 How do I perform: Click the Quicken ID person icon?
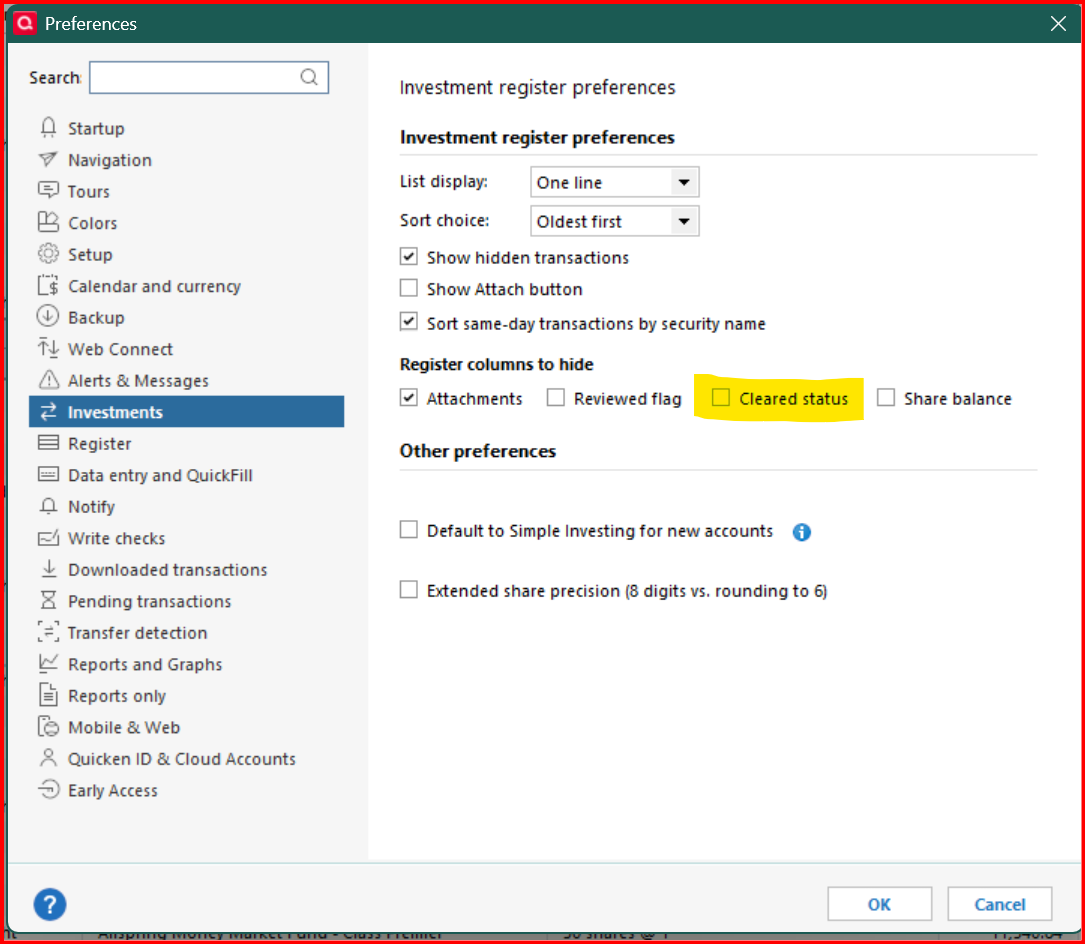coord(48,758)
